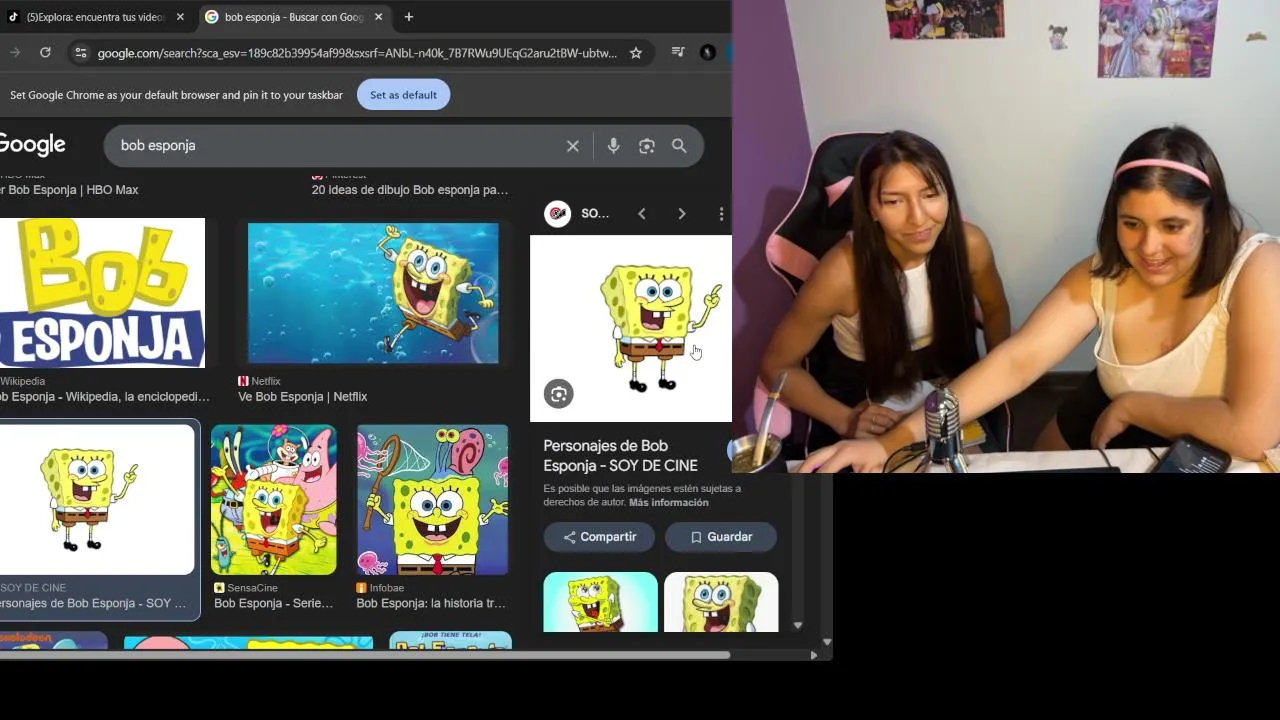This screenshot has width=1280, height=720.
Task: Click the page vertical scroll down arrow
Action: pos(826,642)
